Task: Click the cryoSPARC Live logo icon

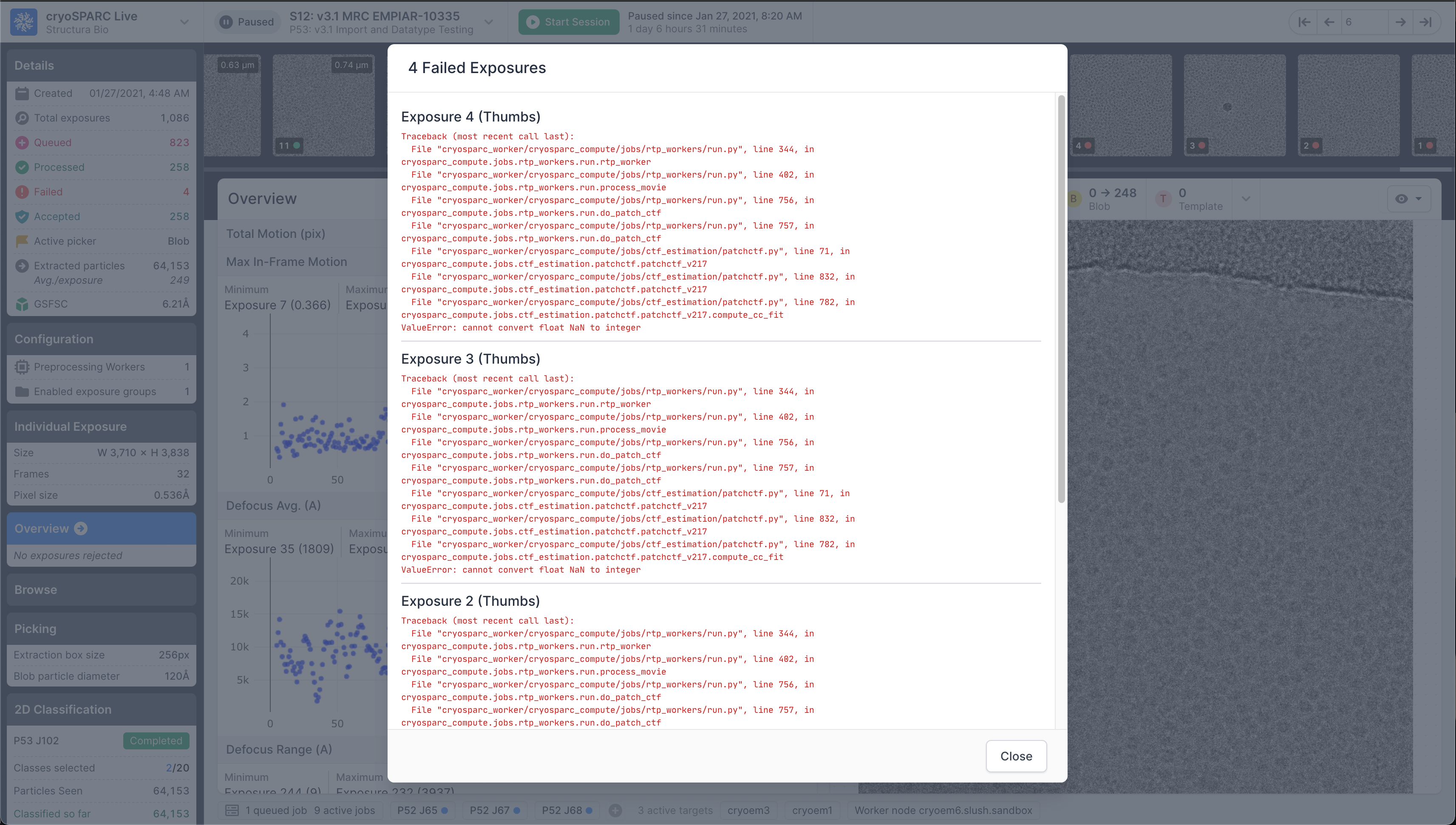Action: click(24, 22)
